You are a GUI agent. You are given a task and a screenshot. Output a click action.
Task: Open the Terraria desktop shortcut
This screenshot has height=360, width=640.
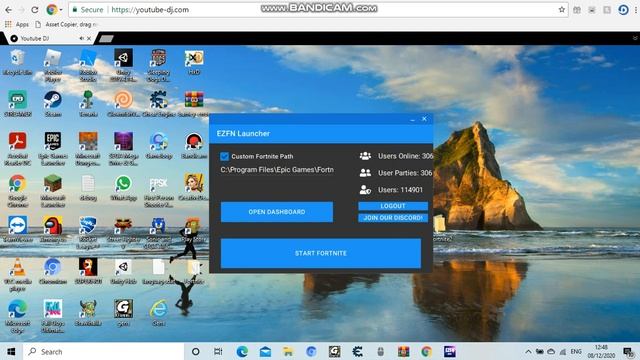click(x=88, y=104)
